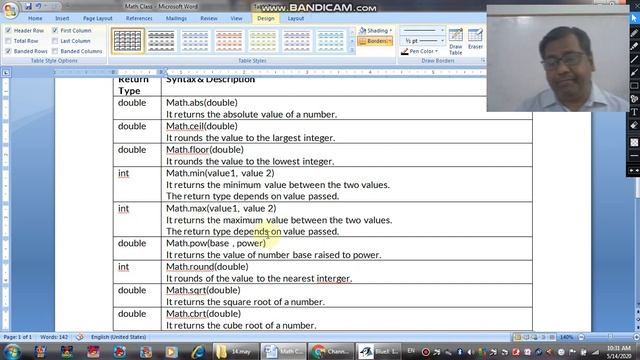Open the Insert ribbon tab

coord(62,18)
